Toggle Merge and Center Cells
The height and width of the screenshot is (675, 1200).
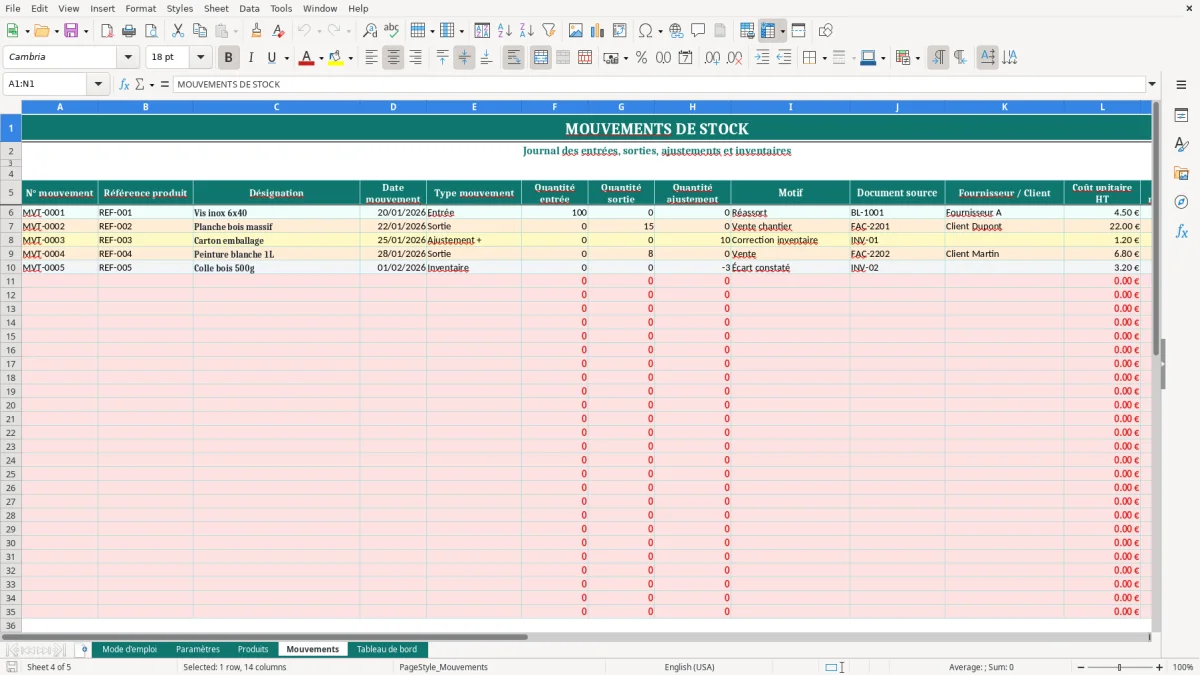pyautogui.click(x=541, y=58)
